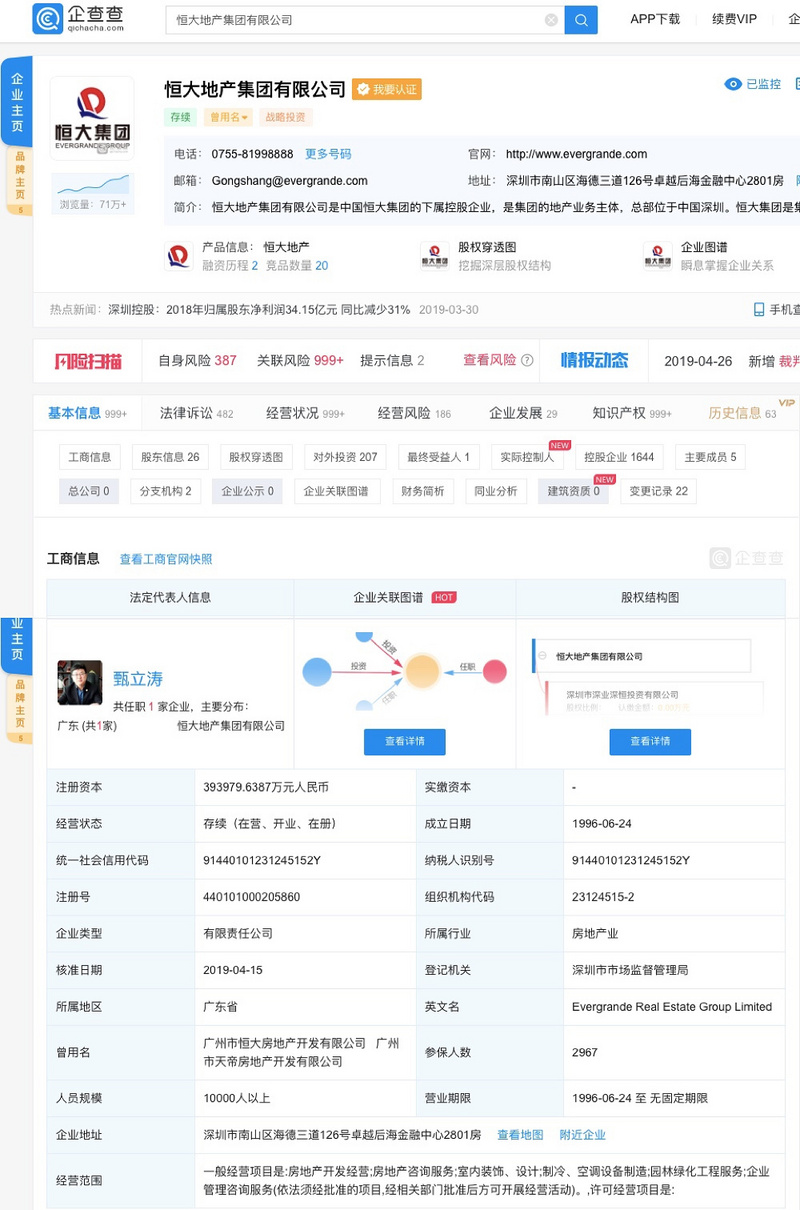Select the 企业主页 side tab at top

[x=16, y=103]
